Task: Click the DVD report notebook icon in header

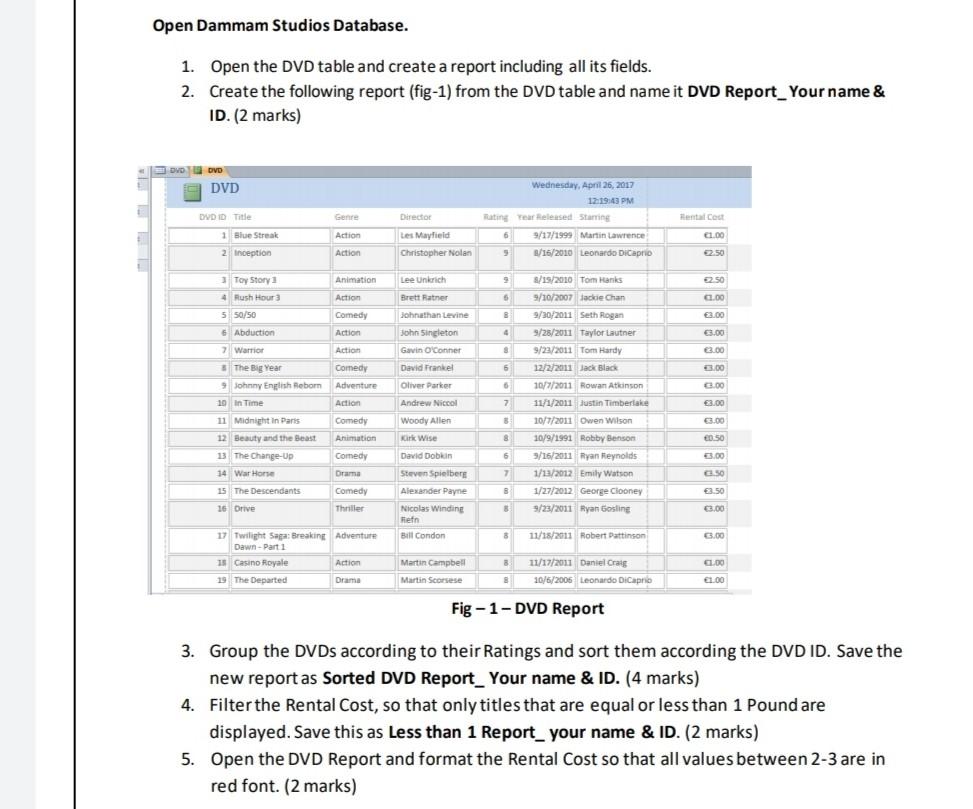Action: pos(193,190)
